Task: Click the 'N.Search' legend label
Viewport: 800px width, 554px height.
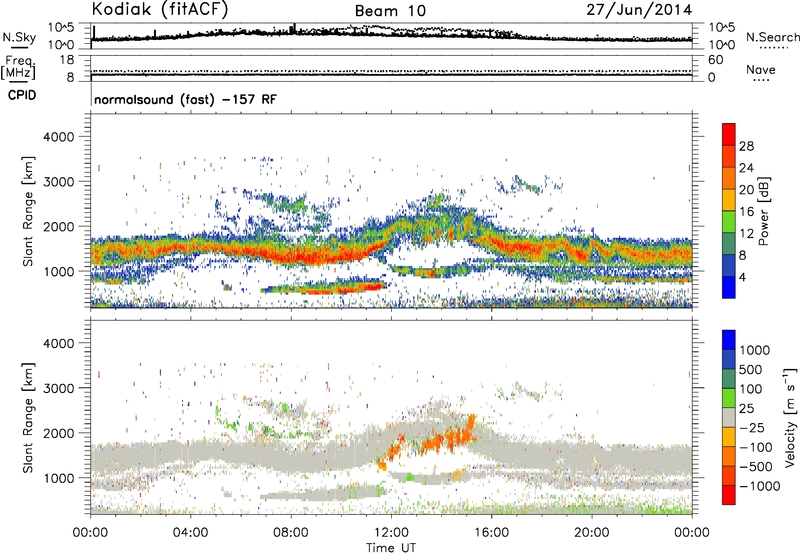Action: pos(772,37)
